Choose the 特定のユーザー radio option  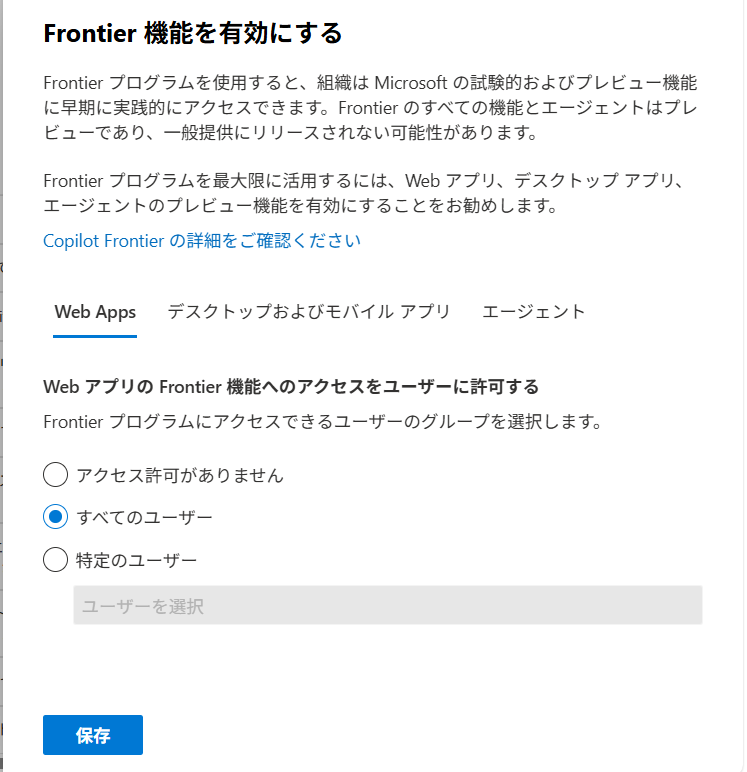(x=55, y=560)
